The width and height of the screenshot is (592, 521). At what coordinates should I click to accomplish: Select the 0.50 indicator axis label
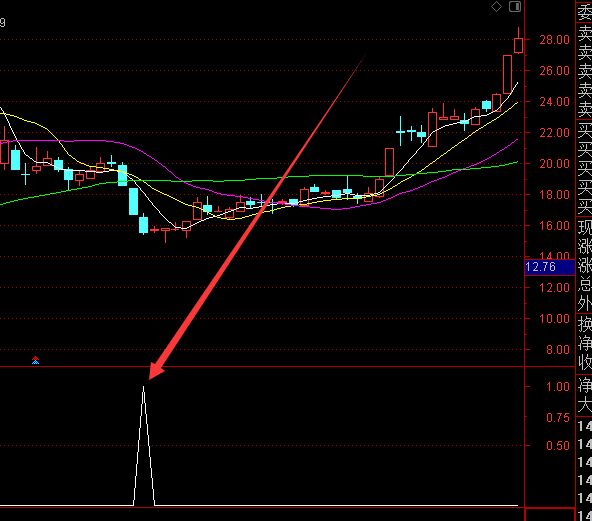pos(558,445)
